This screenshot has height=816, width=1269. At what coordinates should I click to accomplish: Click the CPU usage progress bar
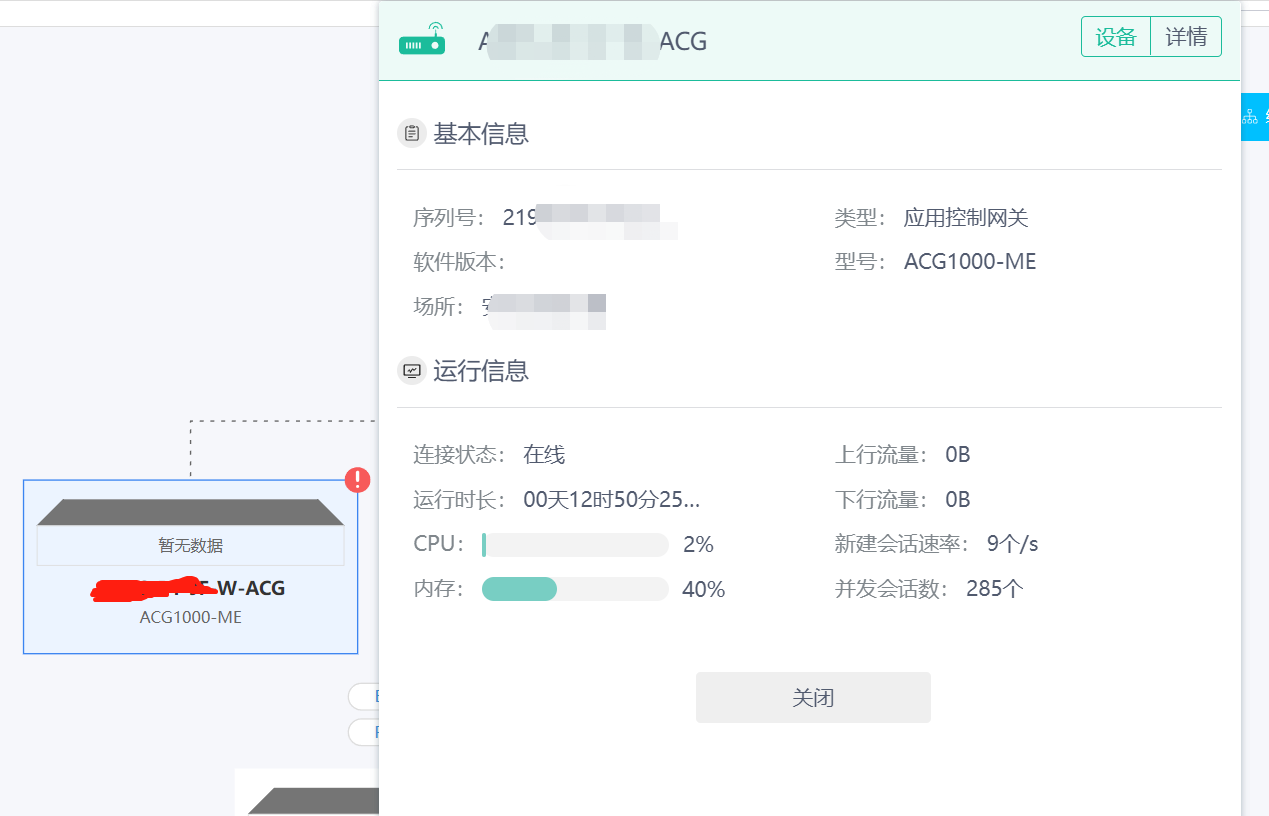575,545
